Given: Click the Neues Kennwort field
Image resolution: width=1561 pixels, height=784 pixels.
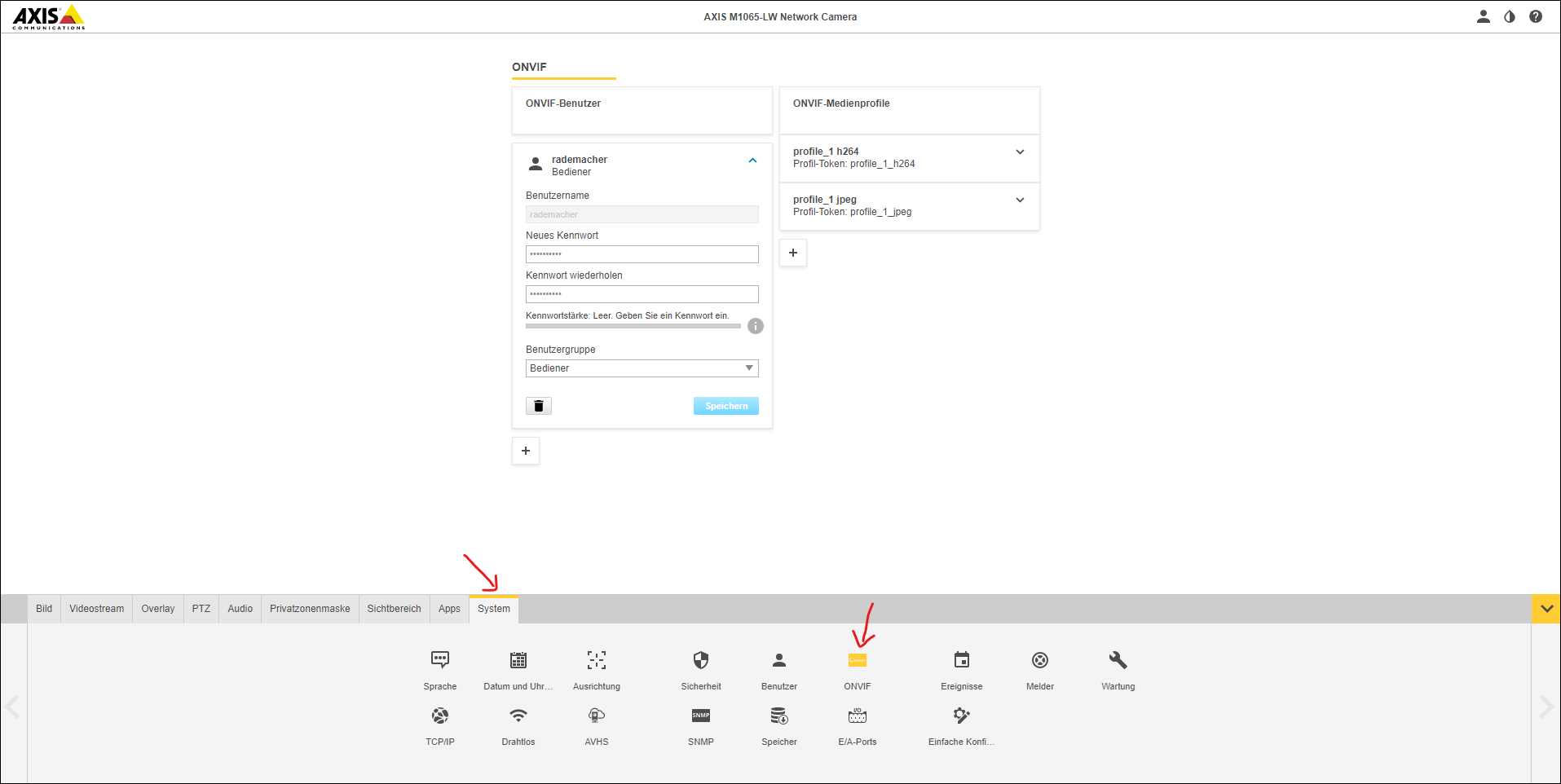Looking at the screenshot, I should [642, 254].
